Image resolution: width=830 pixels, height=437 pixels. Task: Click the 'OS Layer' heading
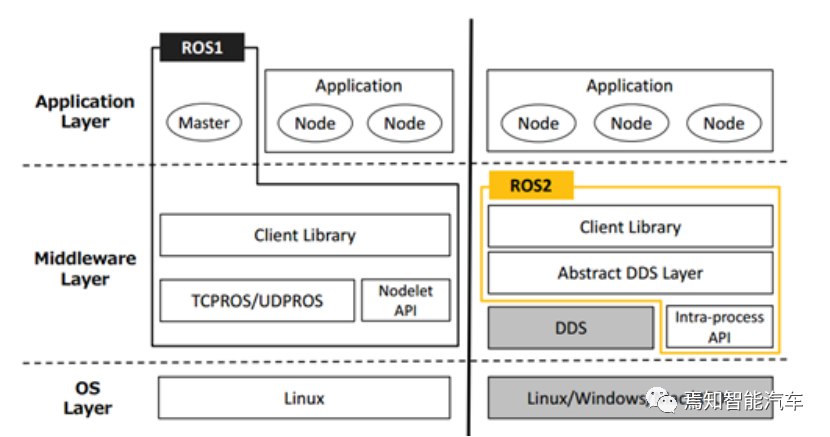(87, 398)
